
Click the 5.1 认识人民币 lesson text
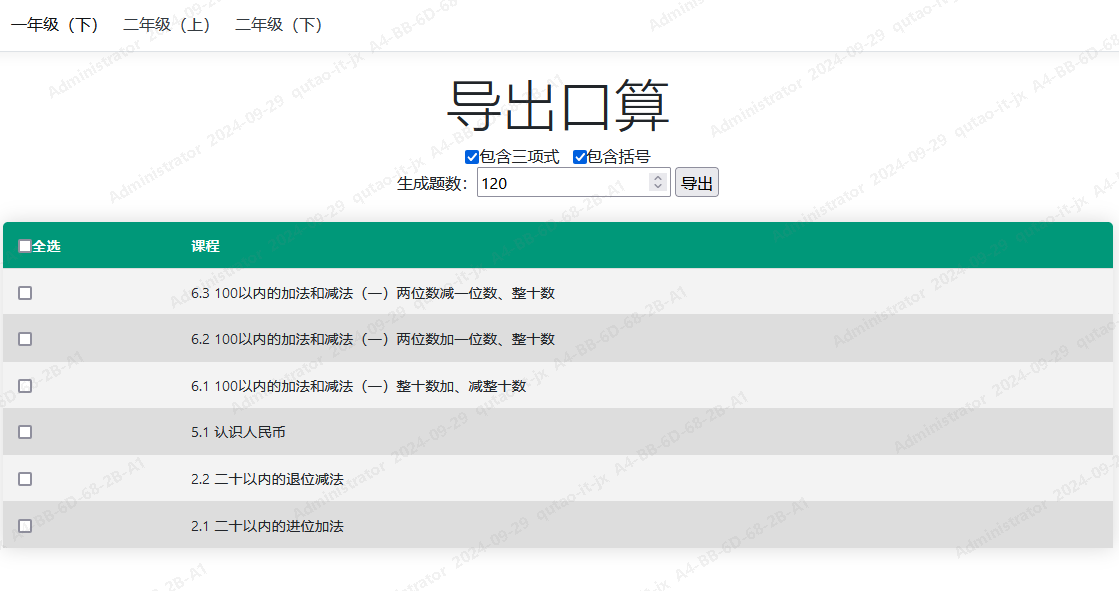pyautogui.click(x=238, y=432)
